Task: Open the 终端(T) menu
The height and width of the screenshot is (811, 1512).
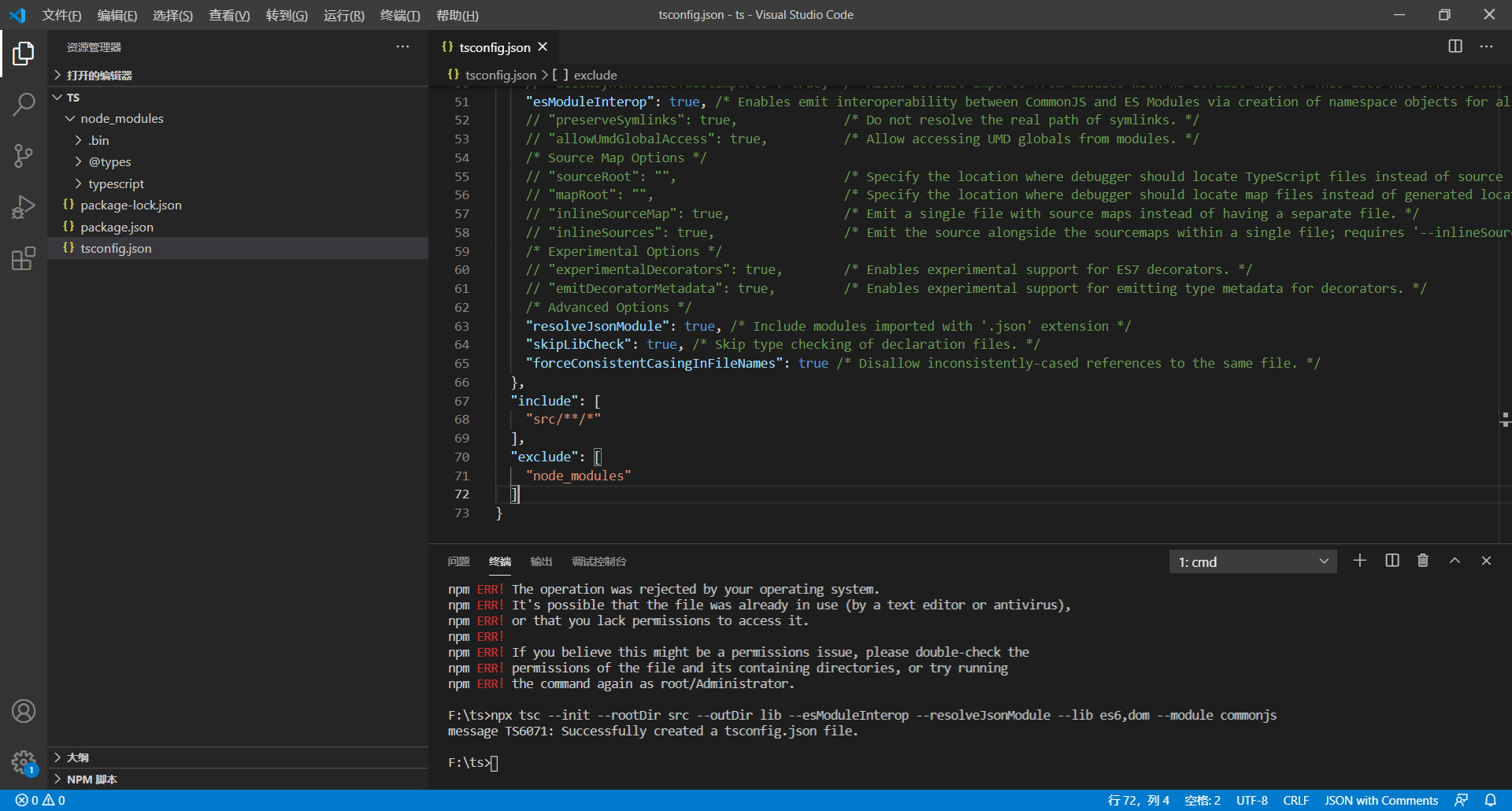Action: coord(400,15)
